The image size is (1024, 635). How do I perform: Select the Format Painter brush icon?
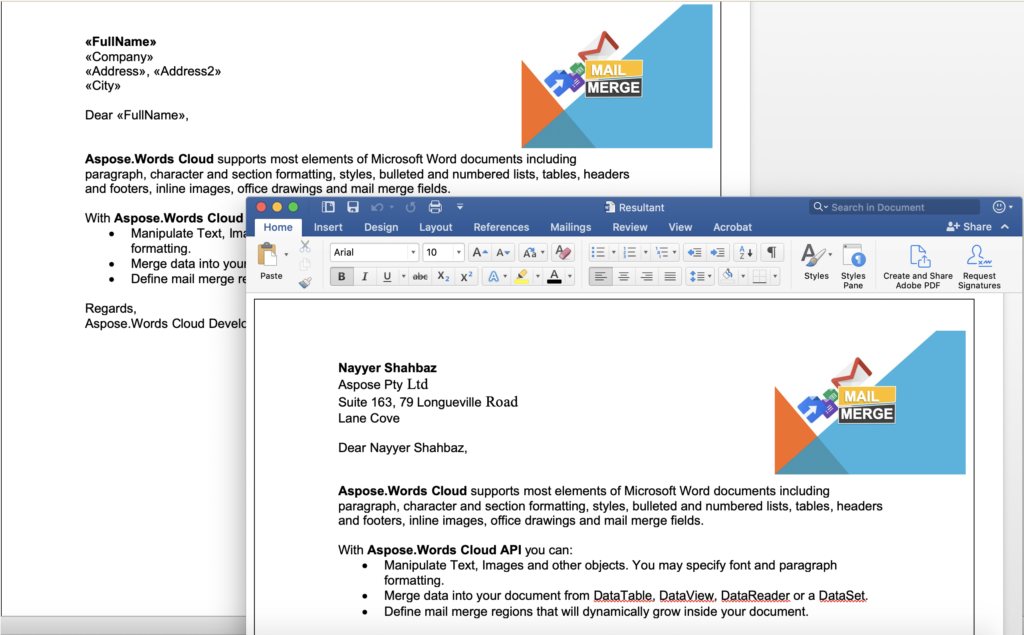point(305,283)
